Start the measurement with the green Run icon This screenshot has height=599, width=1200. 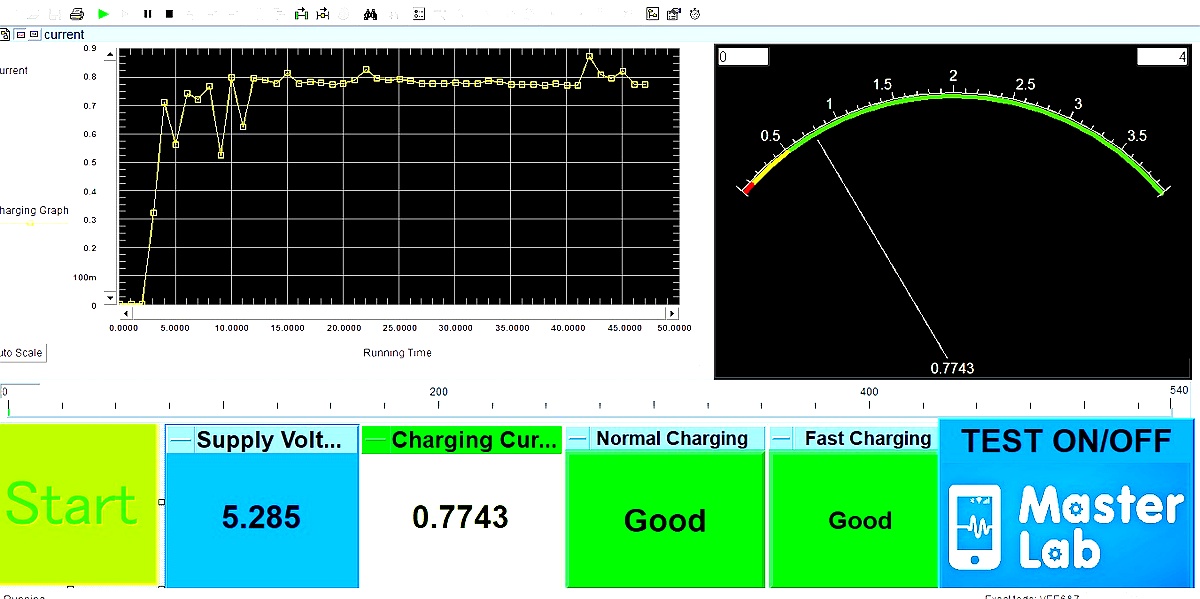coord(103,13)
